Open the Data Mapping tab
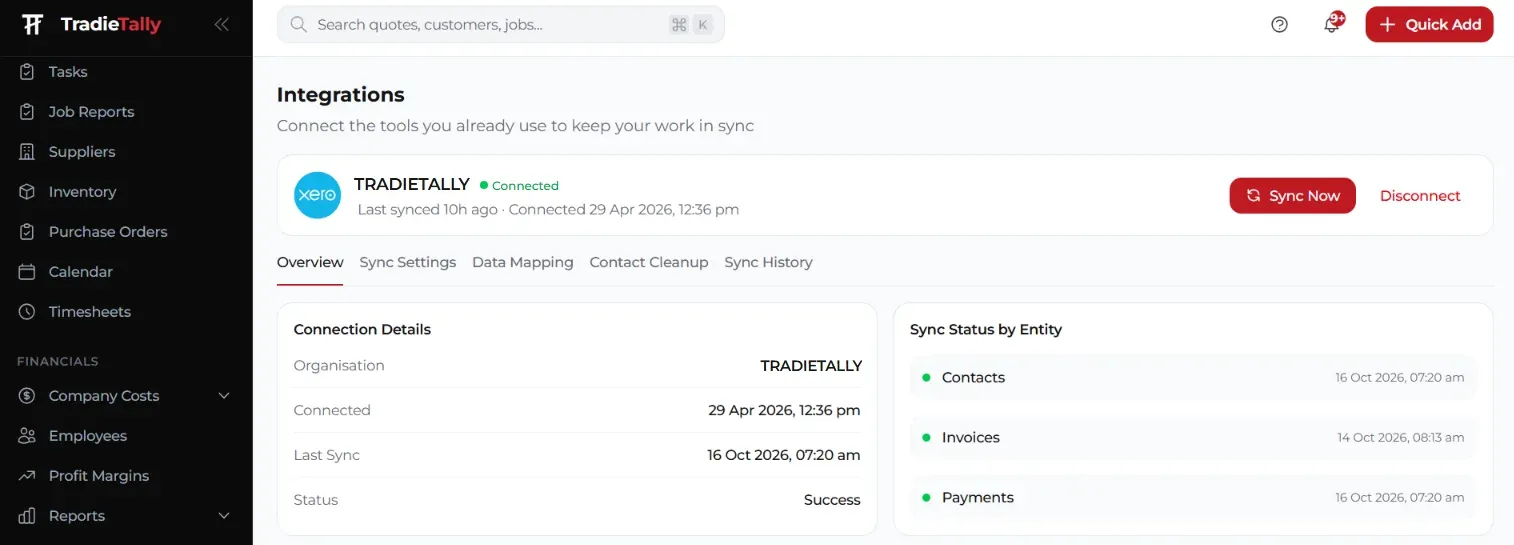The image size is (1514, 545). [522, 262]
